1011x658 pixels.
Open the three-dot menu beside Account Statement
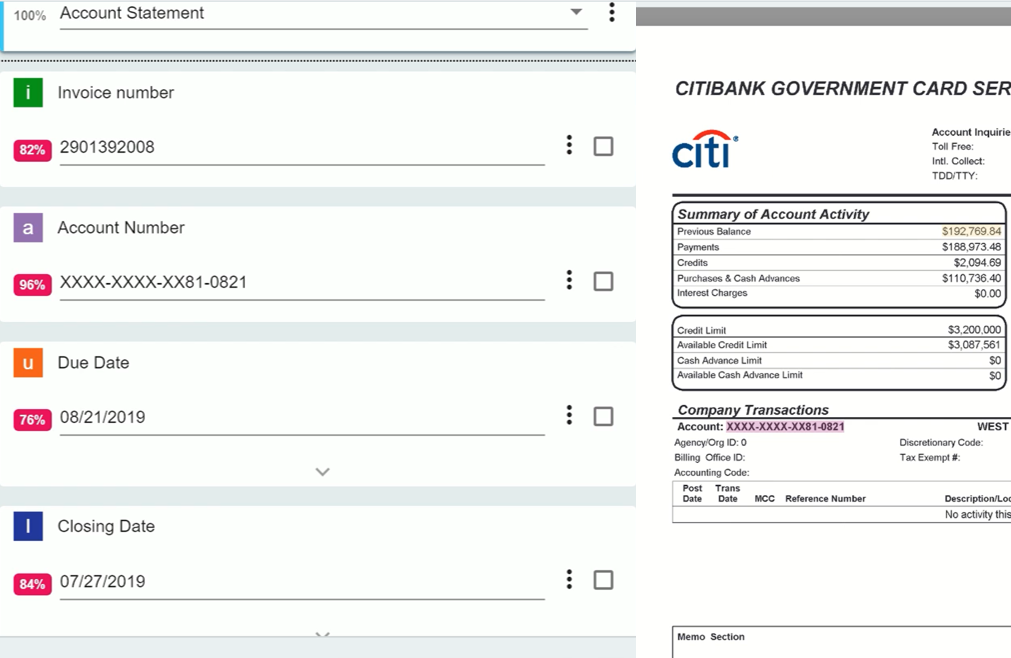tap(612, 12)
